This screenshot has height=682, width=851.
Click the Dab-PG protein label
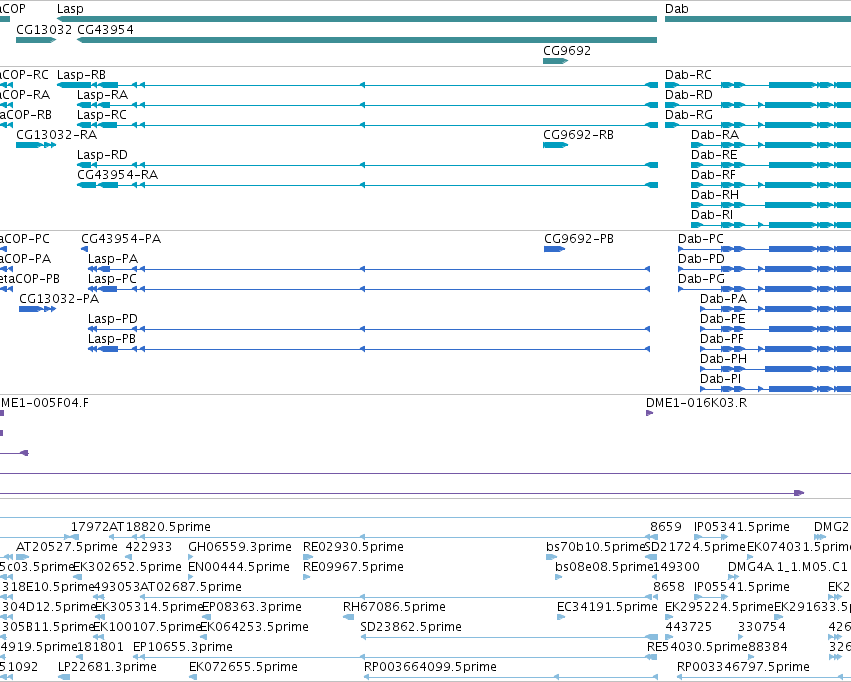[x=701, y=279]
